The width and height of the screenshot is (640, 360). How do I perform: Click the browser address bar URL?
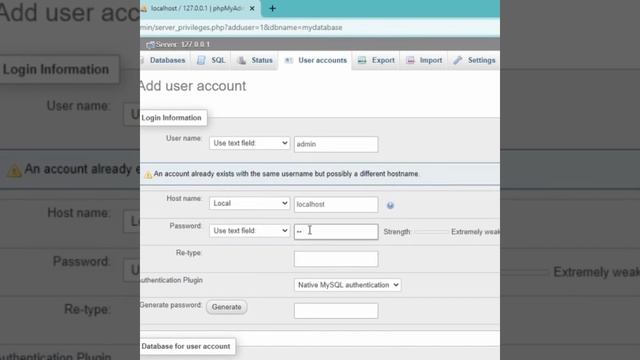(x=241, y=28)
